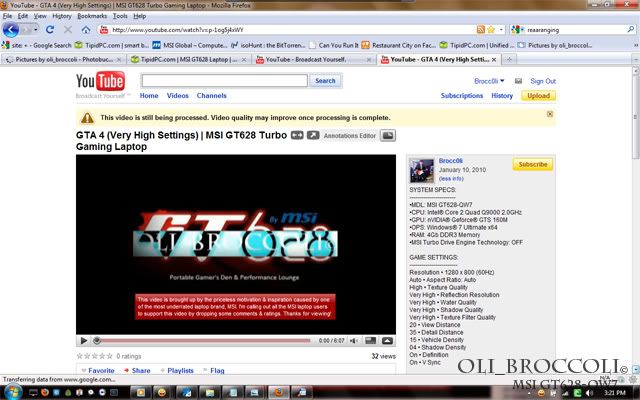The width and height of the screenshot is (640, 400).
Task: Open the Videos link
Action: point(178,96)
